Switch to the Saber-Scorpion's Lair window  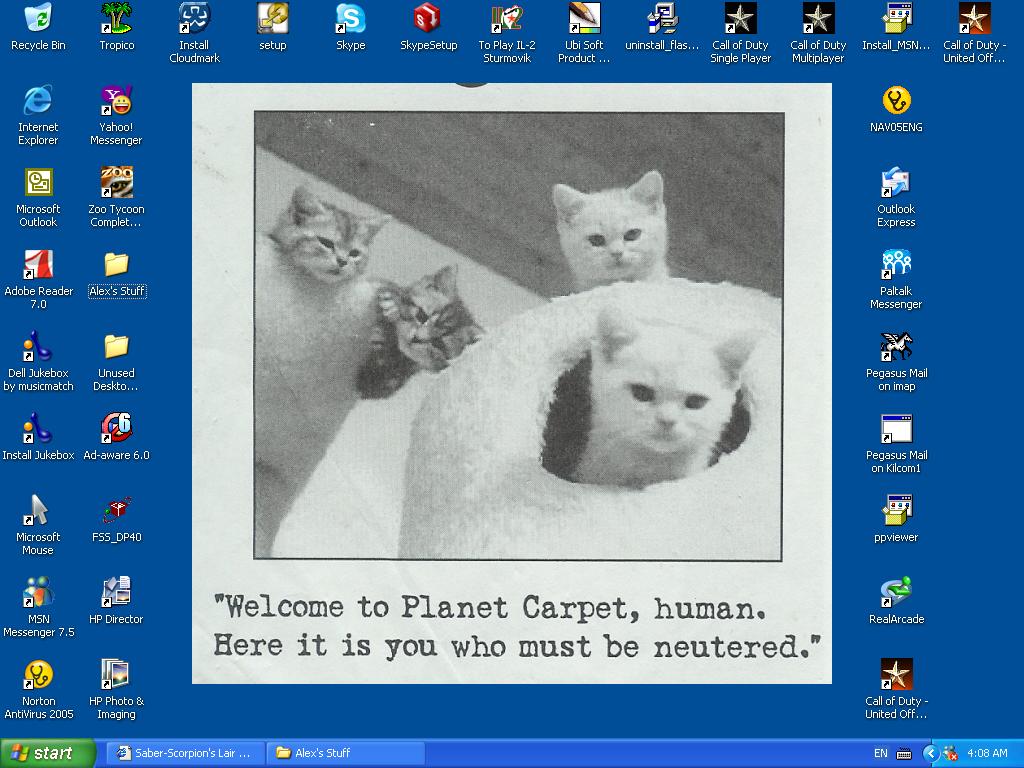pos(185,753)
